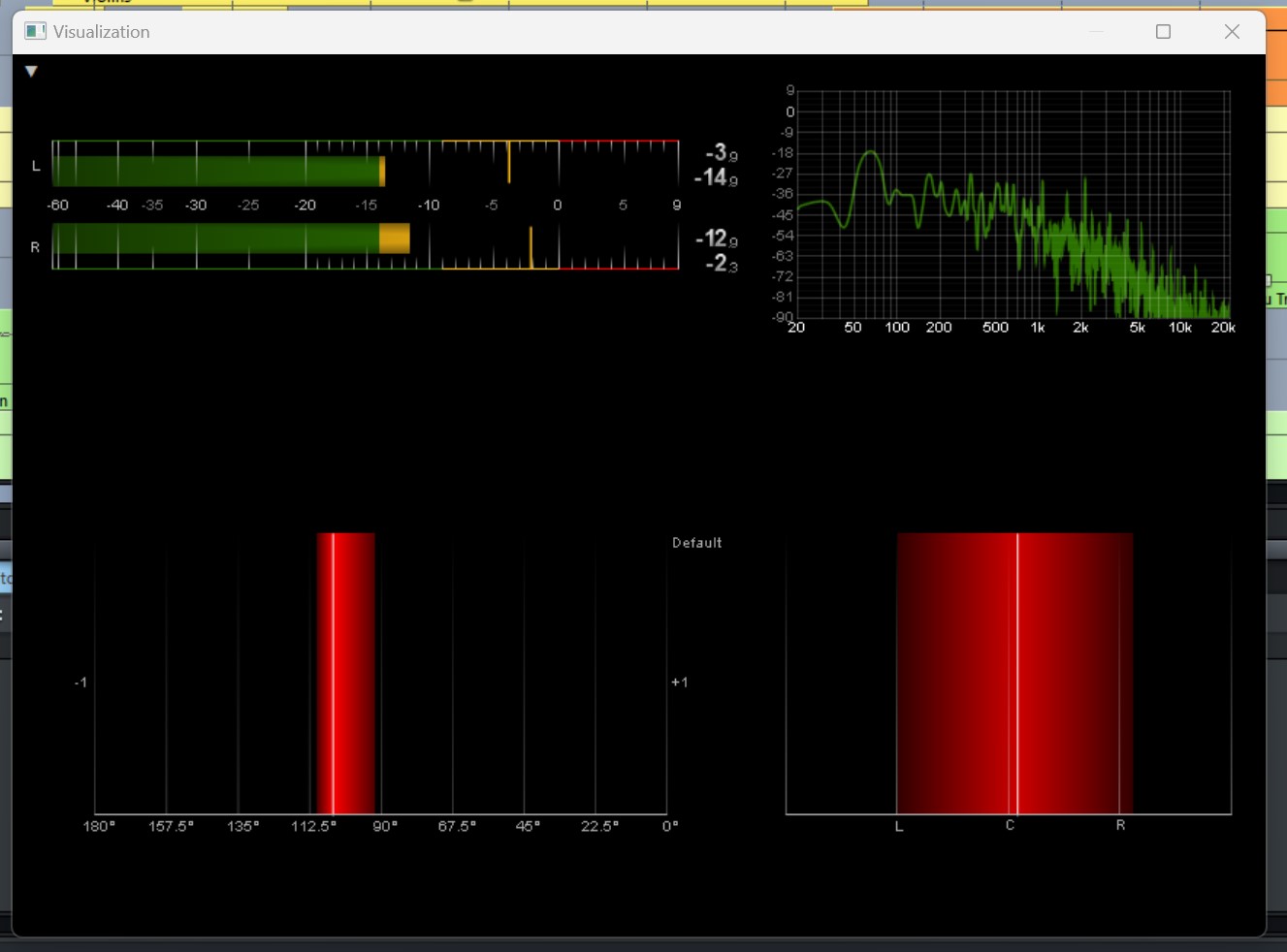Image resolution: width=1287 pixels, height=952 pixels.
Task: Click the stereo balance center line
Action: [x=1016, y=673]
